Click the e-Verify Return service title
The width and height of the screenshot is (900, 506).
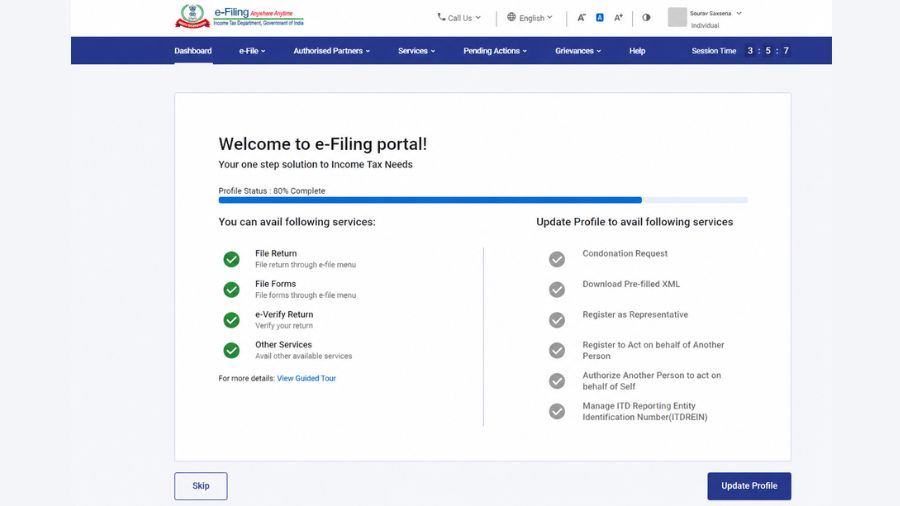point(284,314)
